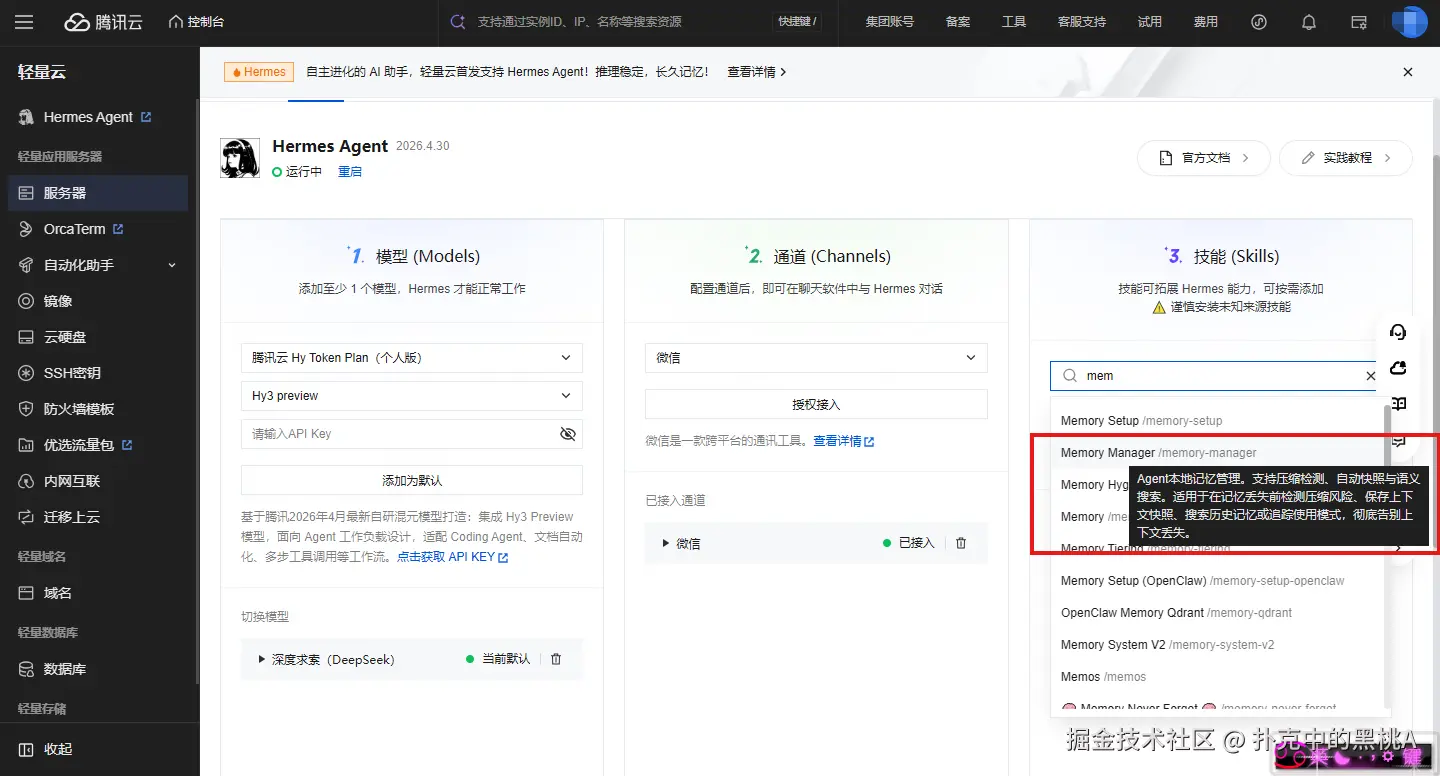Image resolution: width=1440 pixels, height=776 pixels.
Task: Select Memory Setup (OpenClaw) skill
Action: [1217, 581]
